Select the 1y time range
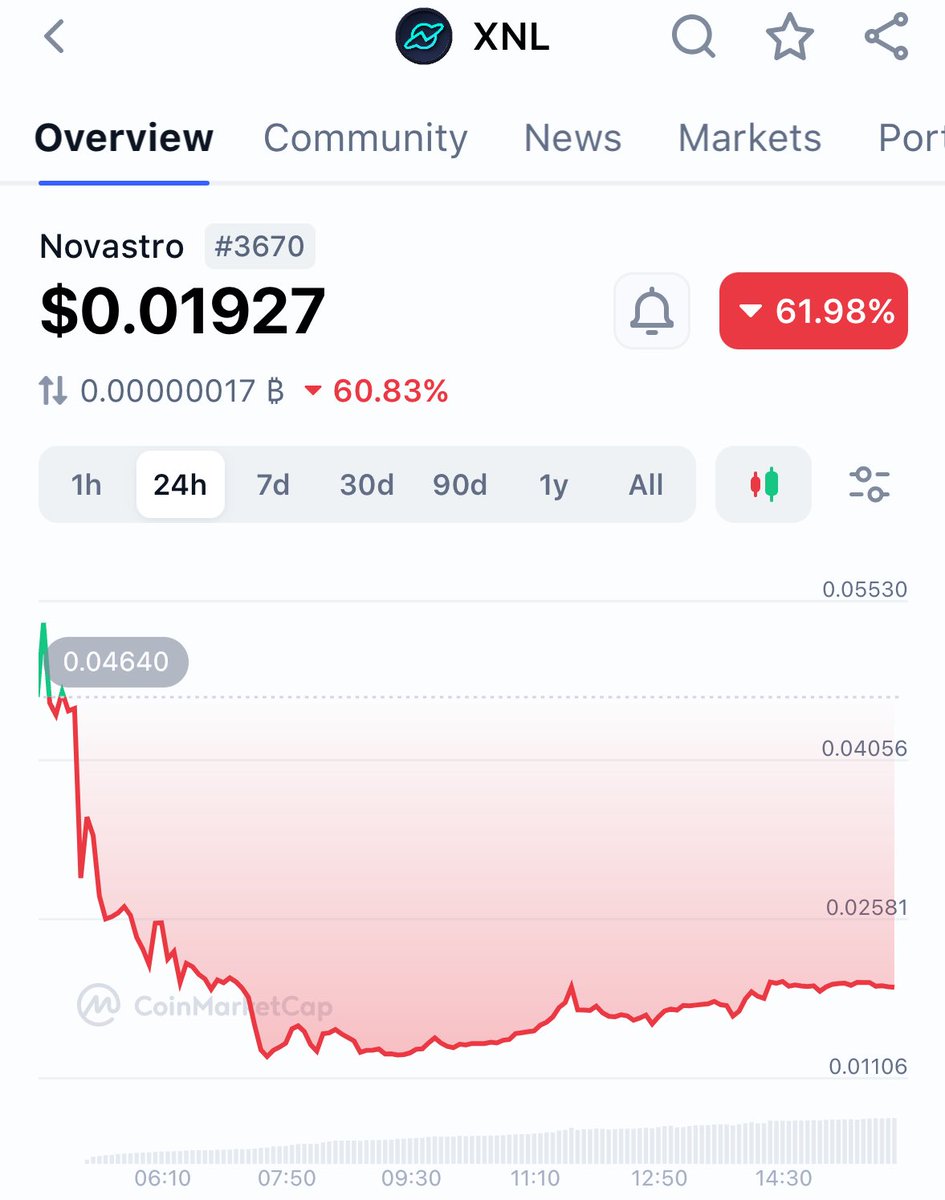 (553, 485)
